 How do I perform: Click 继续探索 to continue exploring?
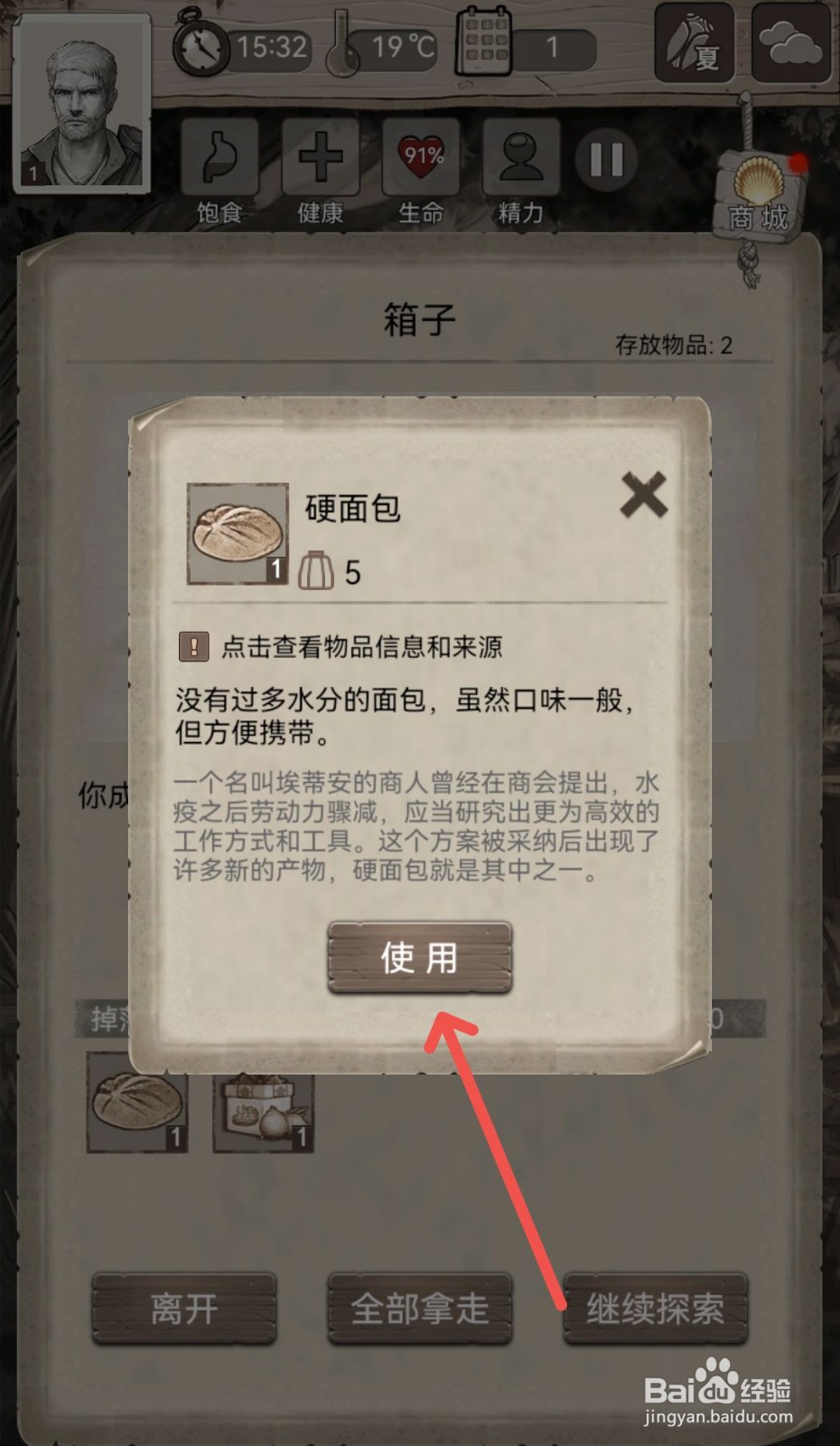tap(656, 1309)
